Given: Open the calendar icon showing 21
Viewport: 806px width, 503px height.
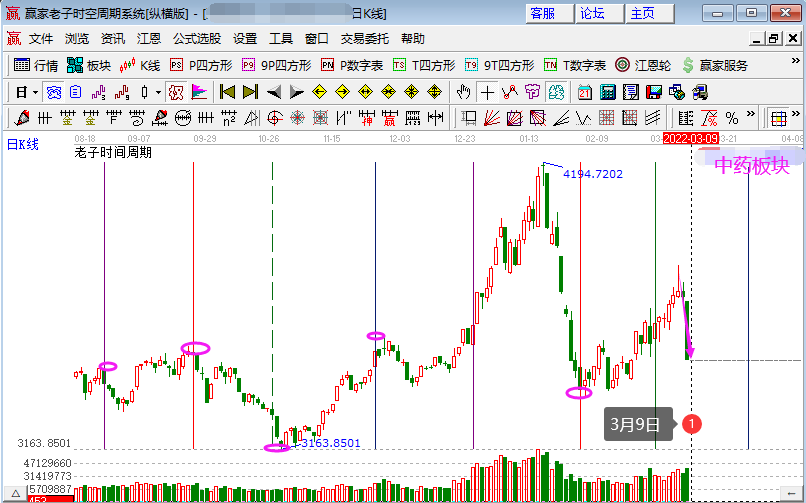Looking at the screenshot, I should pyautogui.click(x=585, y=92).
